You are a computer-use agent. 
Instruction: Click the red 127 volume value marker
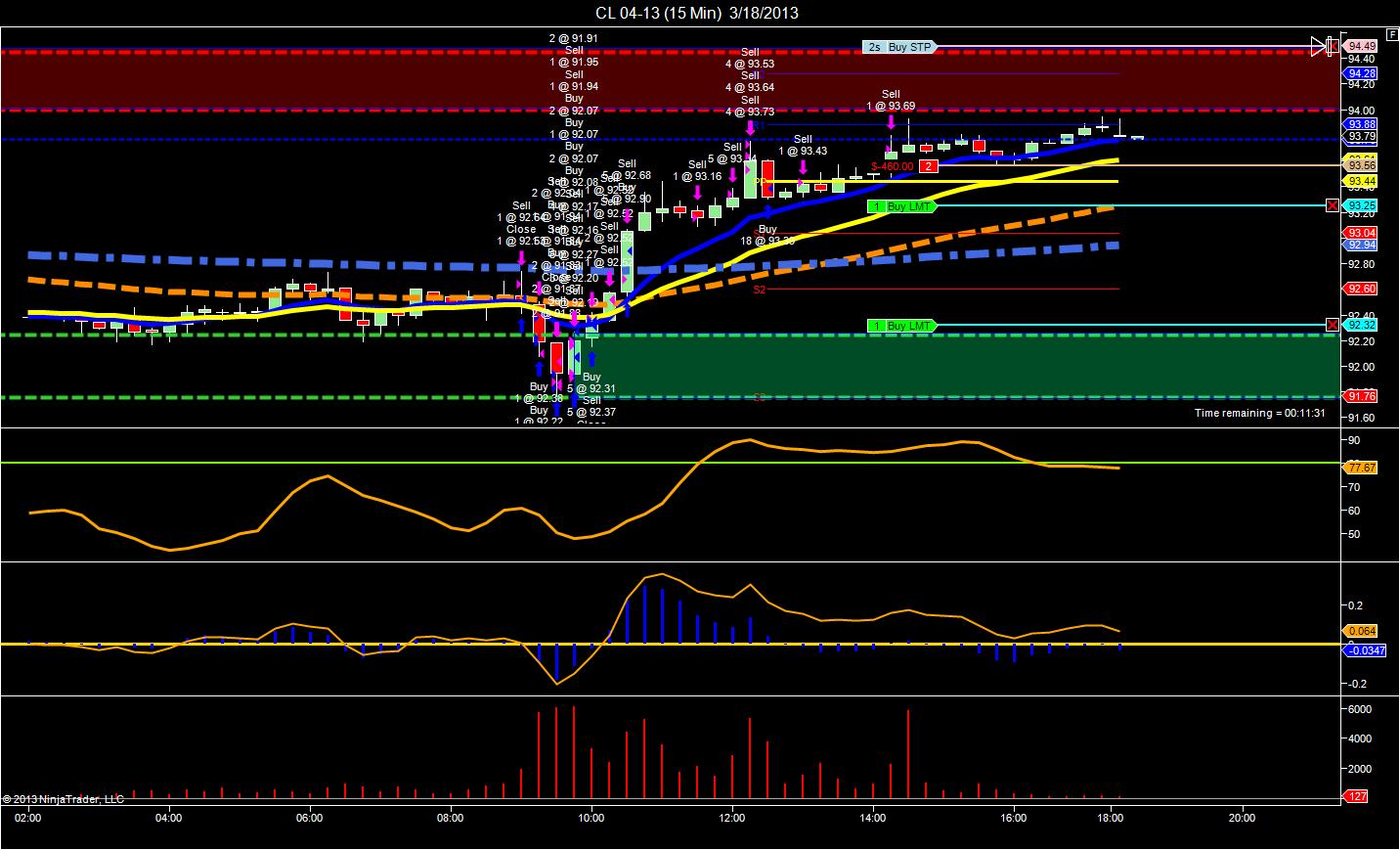(x=1357, y=797)
